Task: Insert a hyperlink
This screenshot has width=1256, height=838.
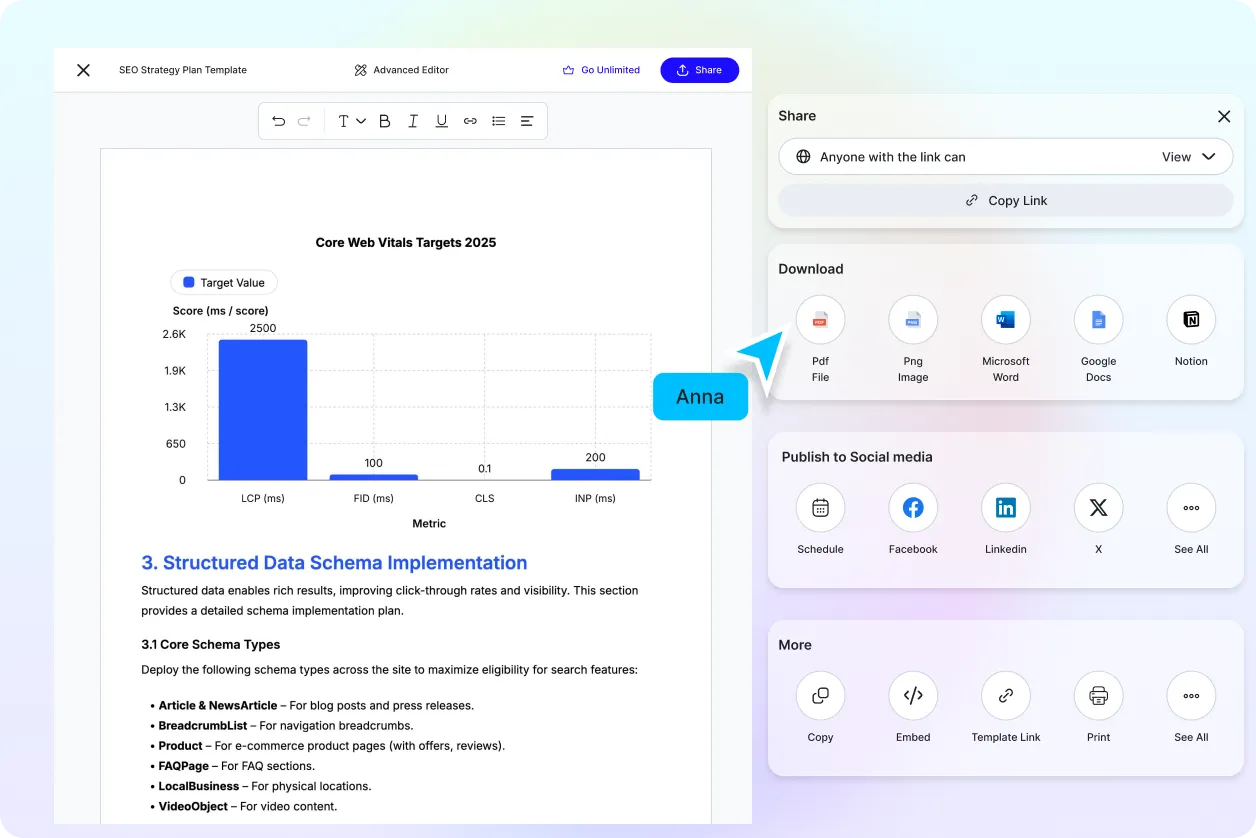Action: pyautogui.click(x=470, y=121)
